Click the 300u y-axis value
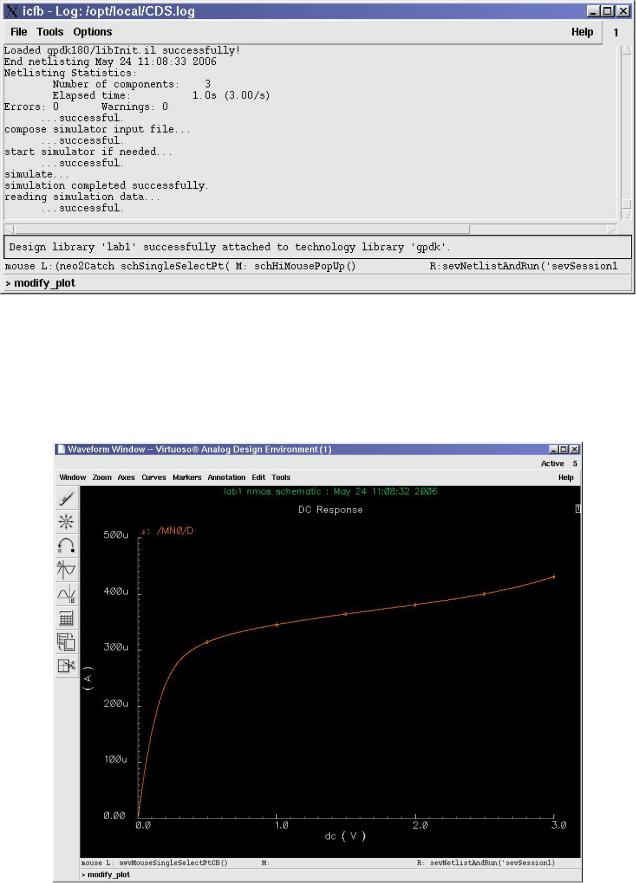Viewport: 636px width, 883px height. 116,648
